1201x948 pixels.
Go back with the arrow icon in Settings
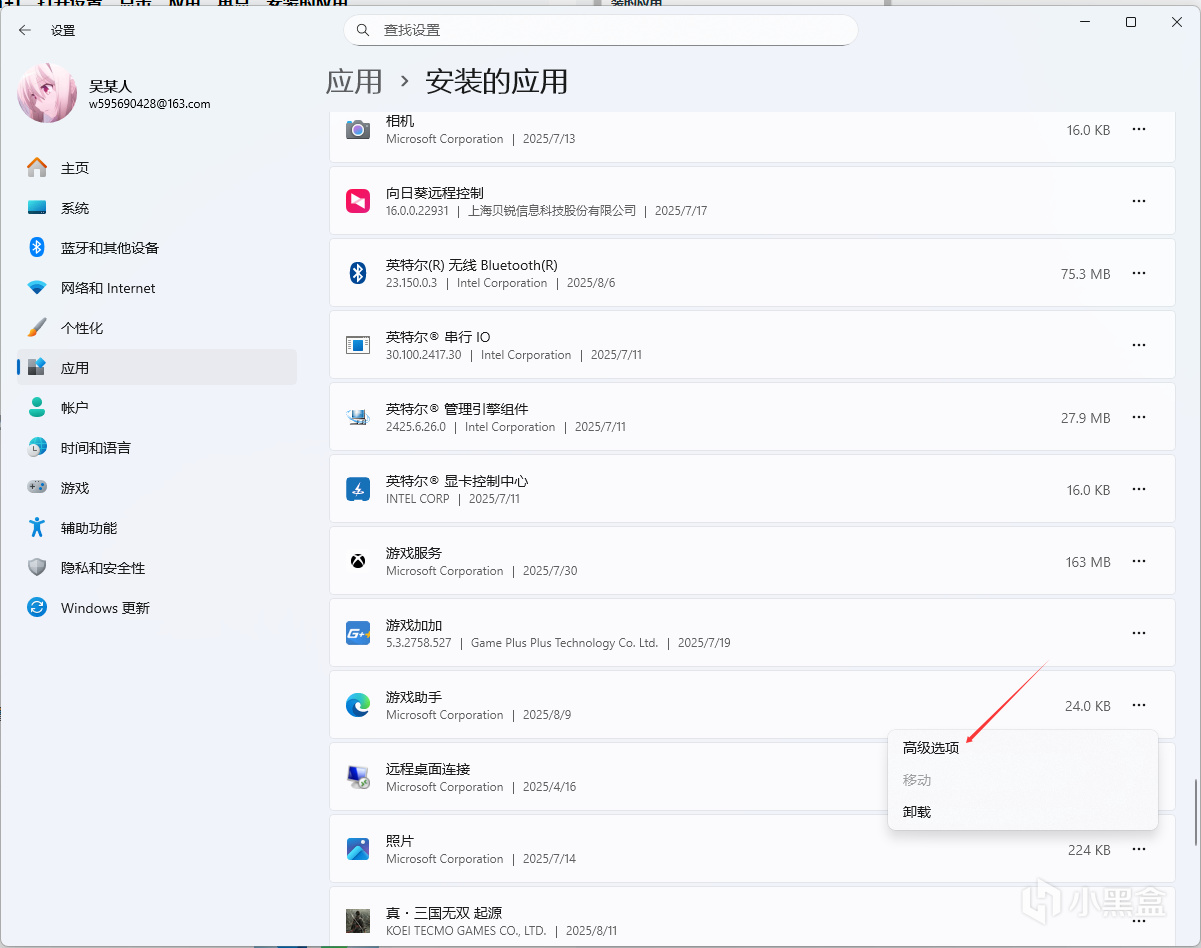coord(25,30)
